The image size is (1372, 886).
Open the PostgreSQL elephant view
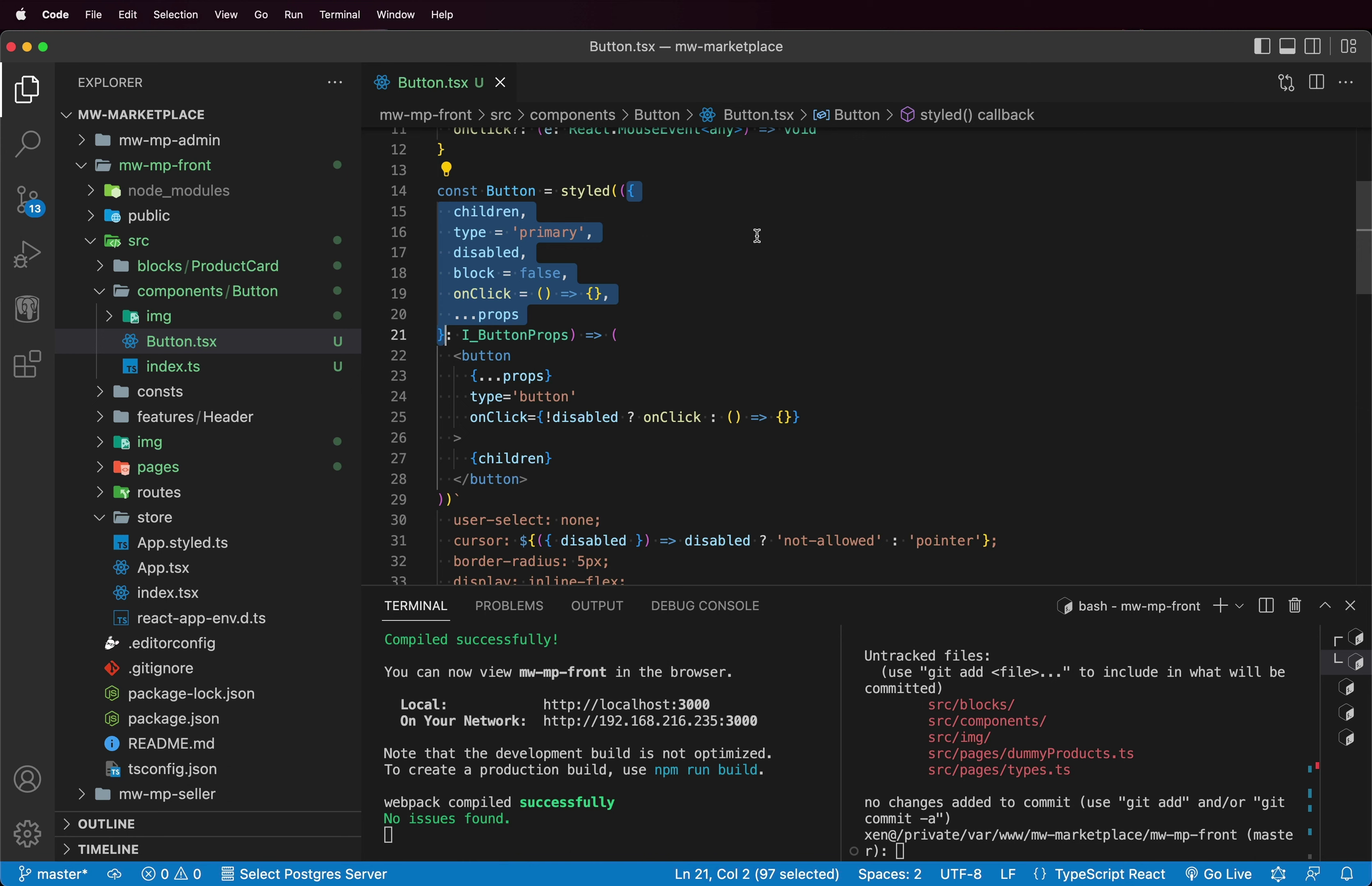click(x=27, y=309)
